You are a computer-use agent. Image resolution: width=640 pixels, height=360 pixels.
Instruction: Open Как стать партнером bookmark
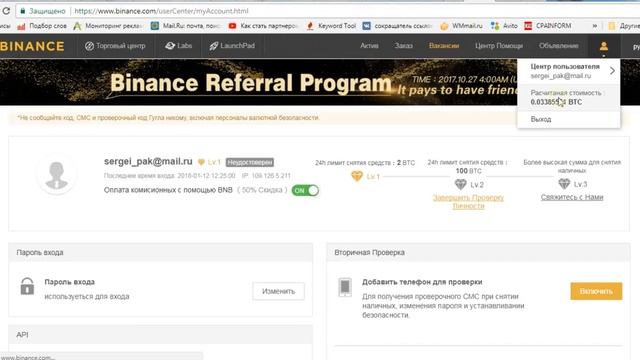(263, 26)
